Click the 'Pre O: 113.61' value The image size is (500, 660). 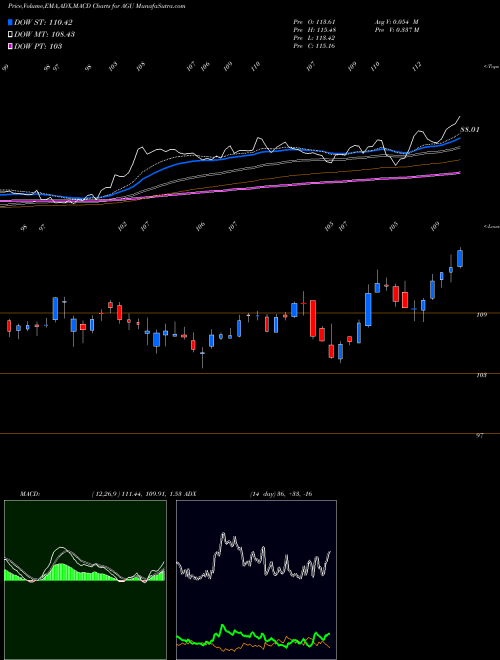click(314, 22)
